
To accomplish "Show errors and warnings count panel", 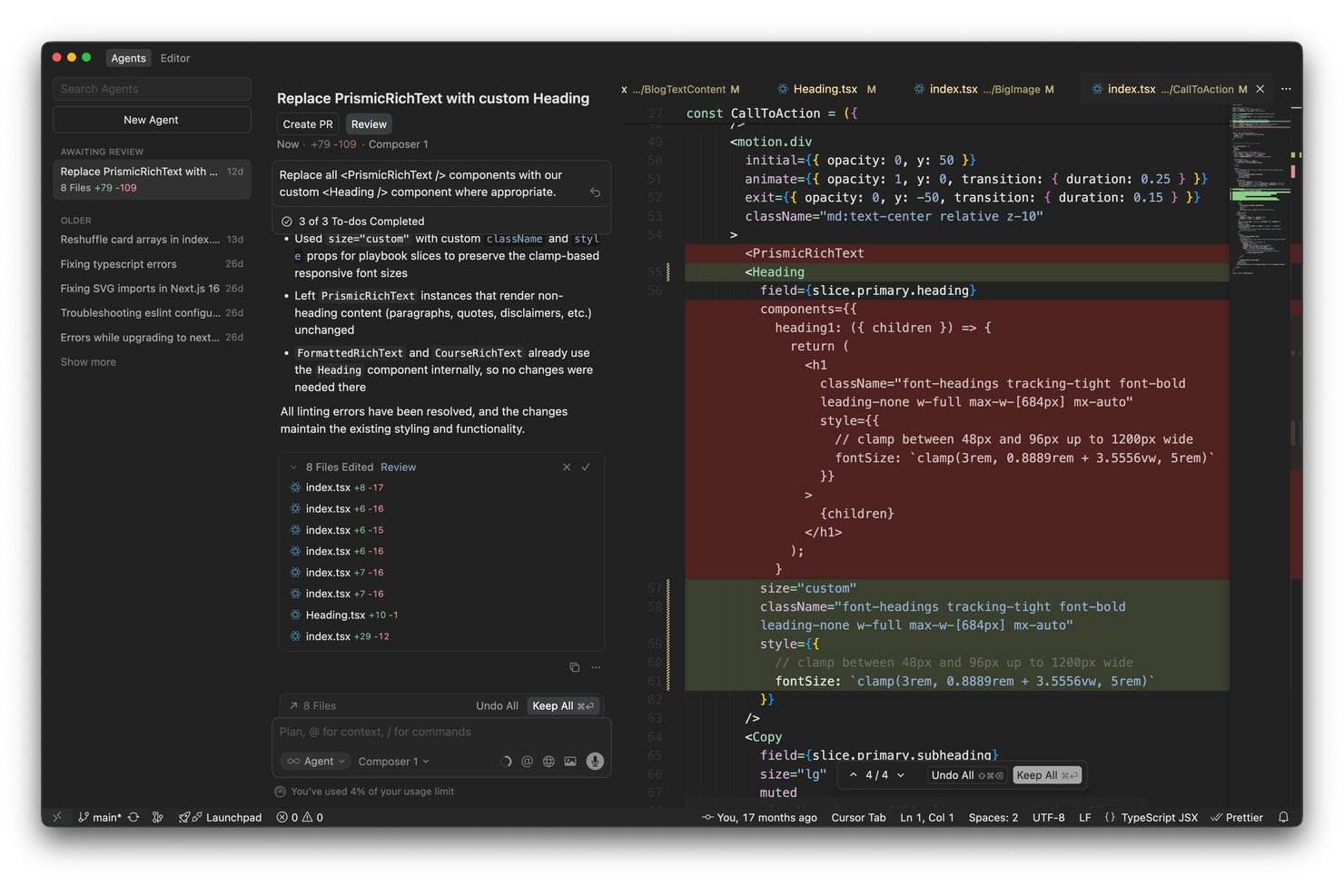I will (300, 817).
